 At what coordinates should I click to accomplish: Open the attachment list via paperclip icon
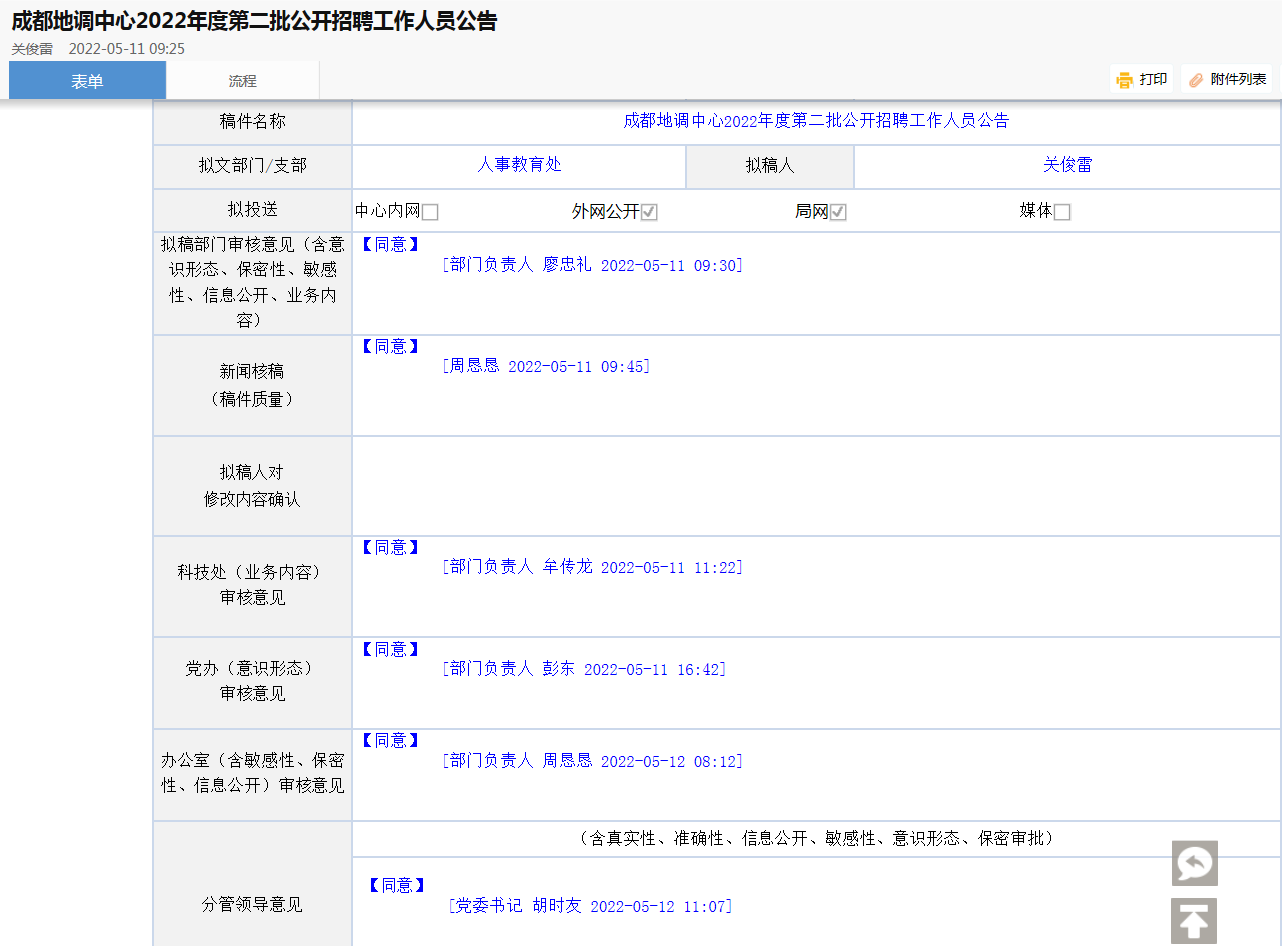click(x=1196, y=80)
